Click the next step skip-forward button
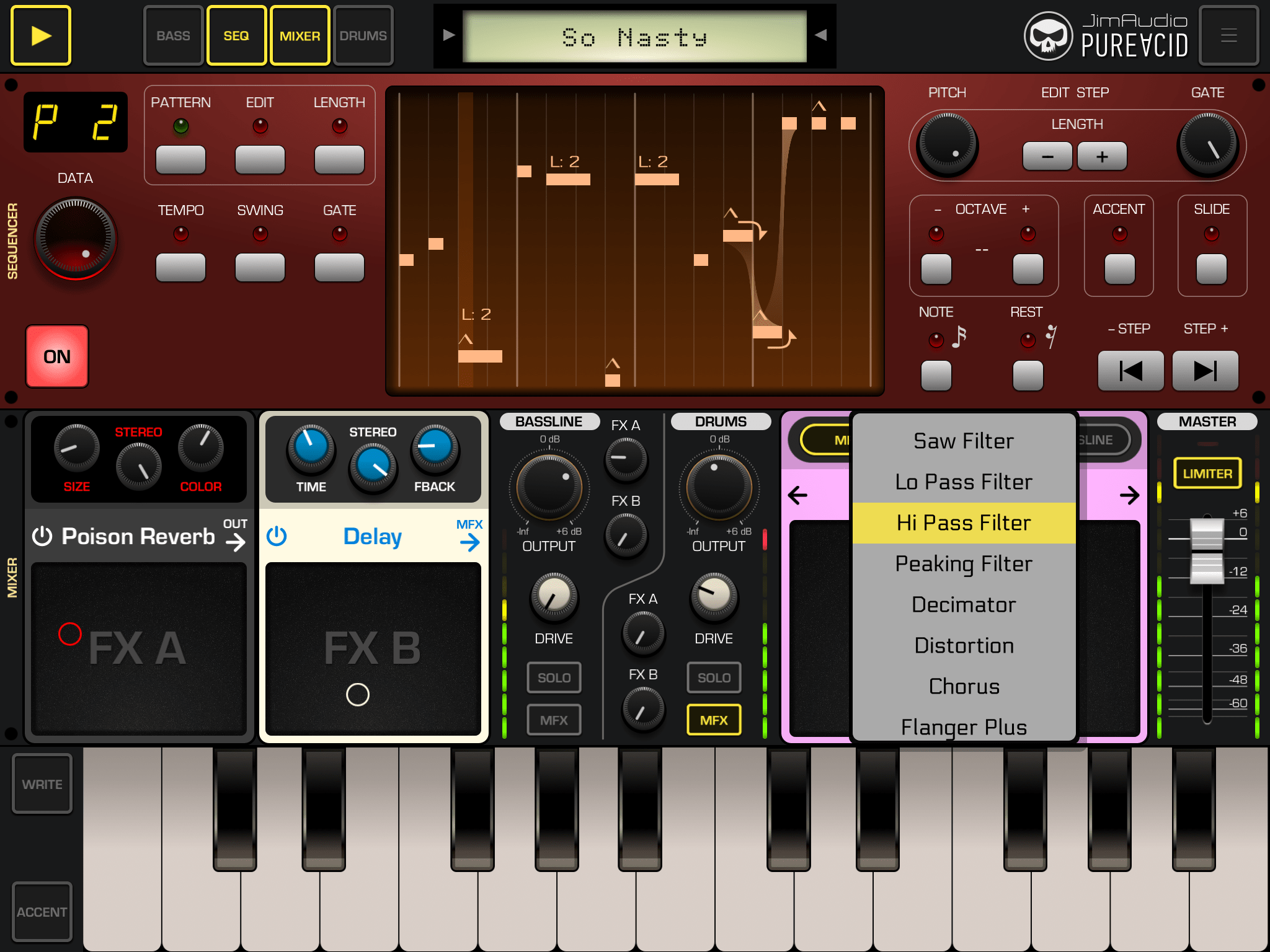The height and width of the screenshot is (952, 1270). 1205,371
